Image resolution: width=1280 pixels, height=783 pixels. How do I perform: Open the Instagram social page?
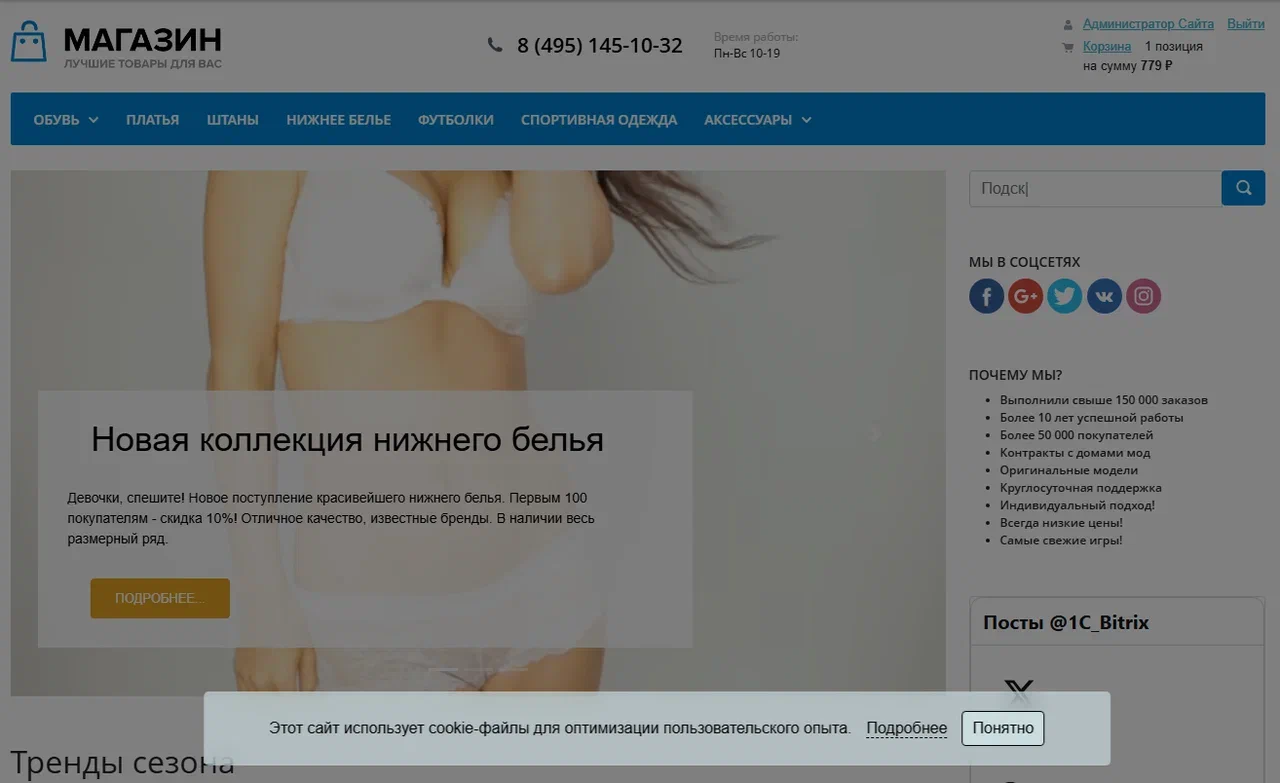point(1144,296)
